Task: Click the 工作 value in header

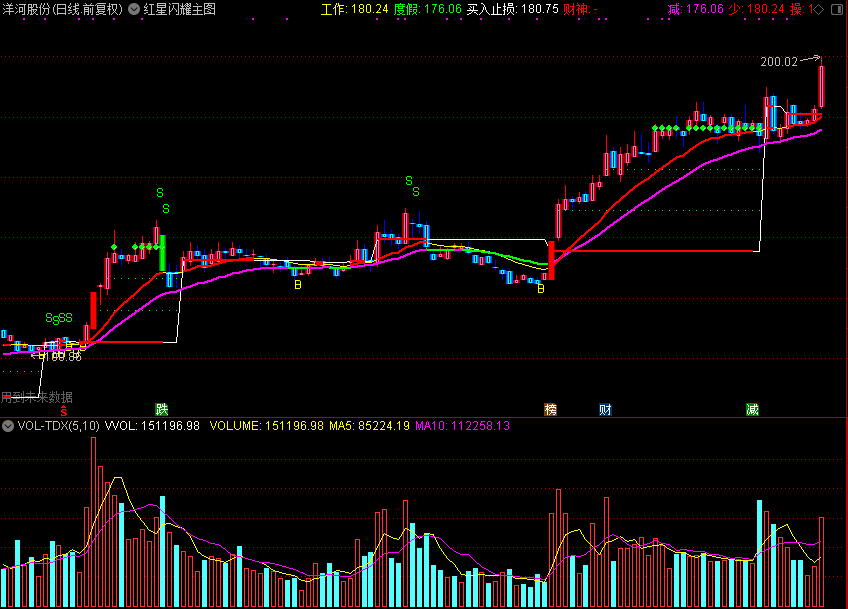Action: click(x=347, y=9)
